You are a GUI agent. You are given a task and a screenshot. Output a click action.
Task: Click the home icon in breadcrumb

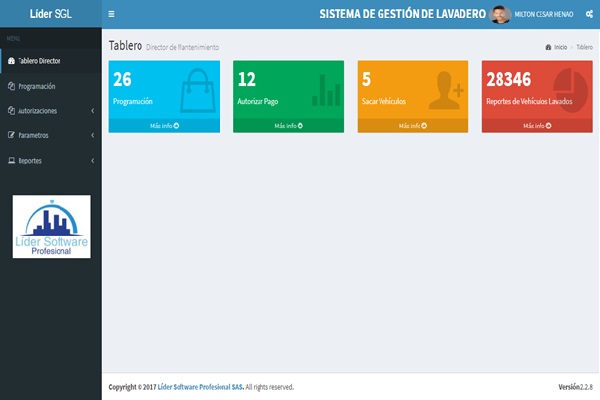(x=548, y=47)
